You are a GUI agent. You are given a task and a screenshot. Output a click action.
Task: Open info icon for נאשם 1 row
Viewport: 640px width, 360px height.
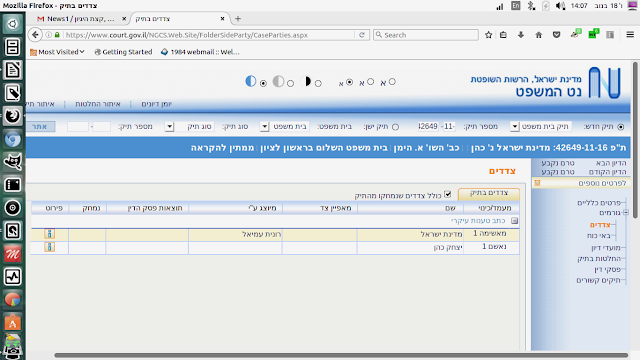tap(49, 247)
